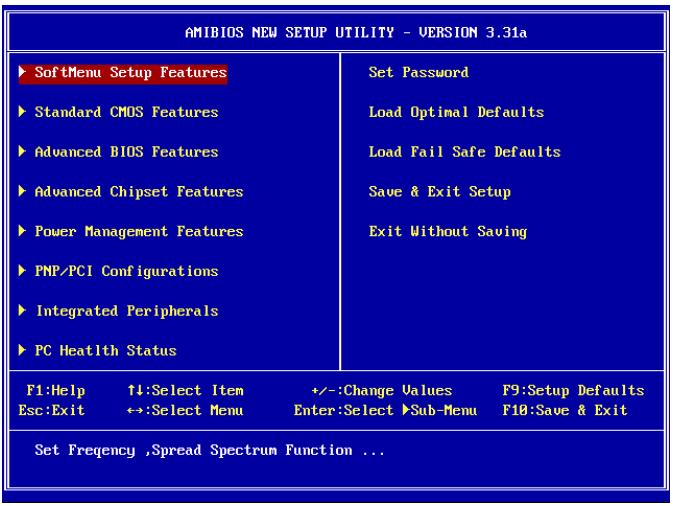Click the Enter:Select Sub-Menu hint
The height and width of the screenshot is (506, 673).
(385, 411)
